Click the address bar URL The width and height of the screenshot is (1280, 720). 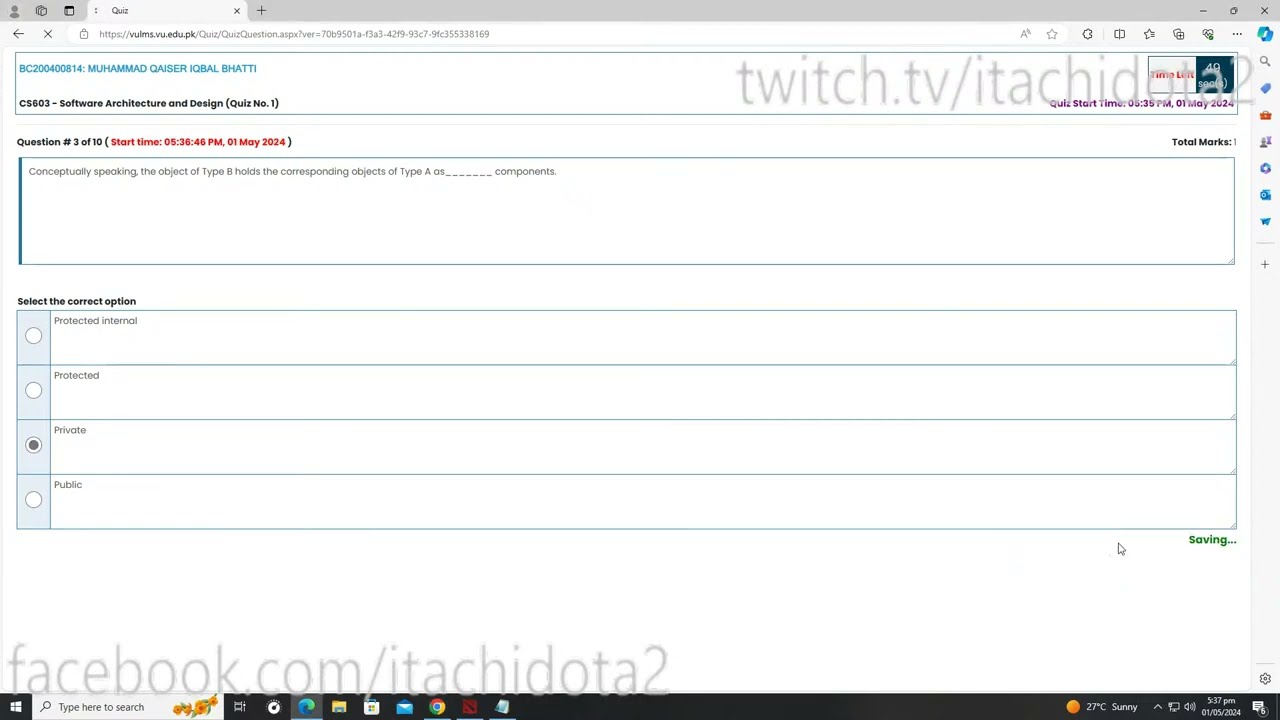coord(294,34)
